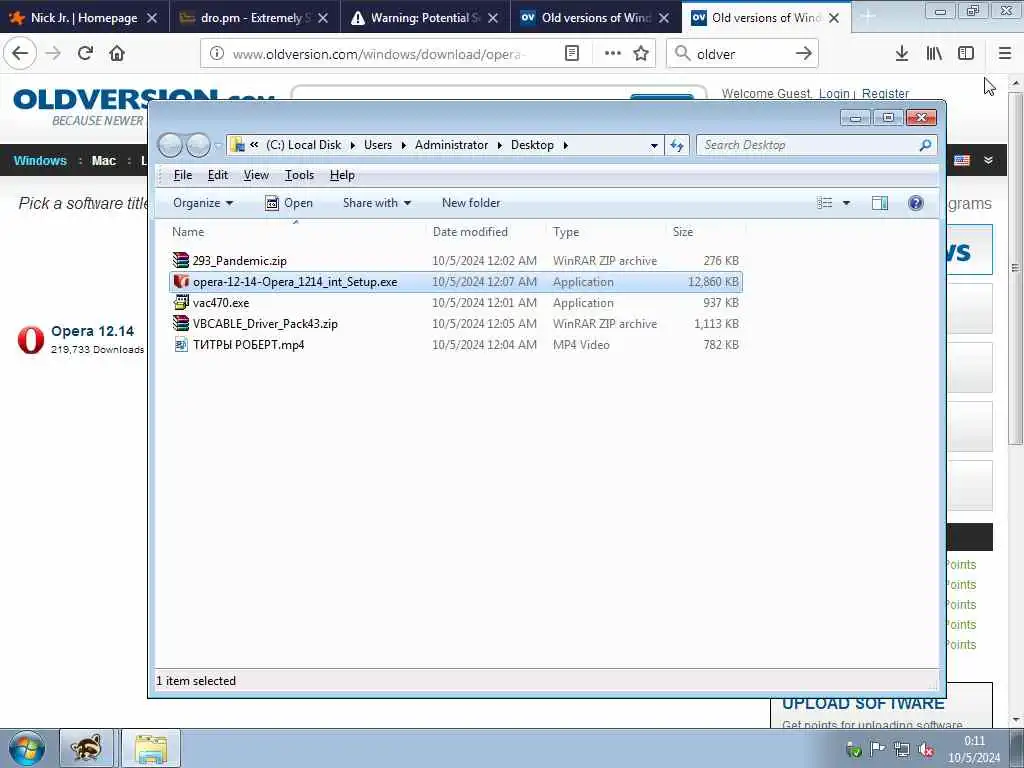Go to Firefox home page icon
1024x768 pixels.
click(117, 53)
